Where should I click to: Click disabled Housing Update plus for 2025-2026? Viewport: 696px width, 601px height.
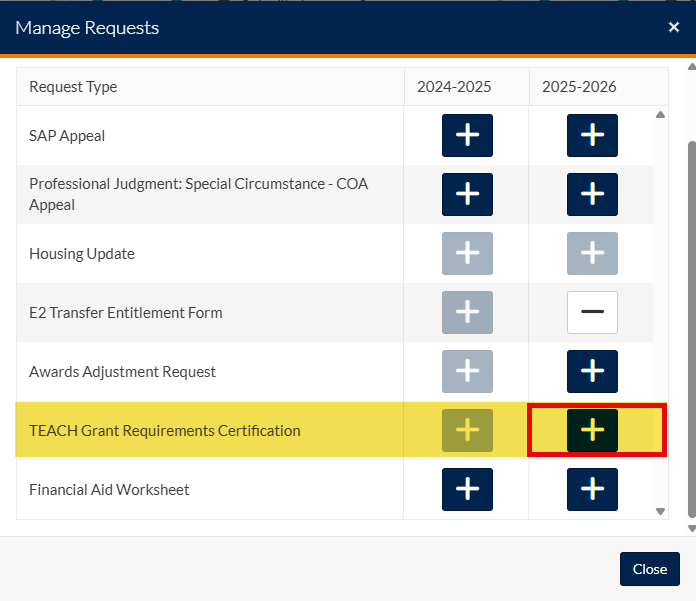pos(592,253)
